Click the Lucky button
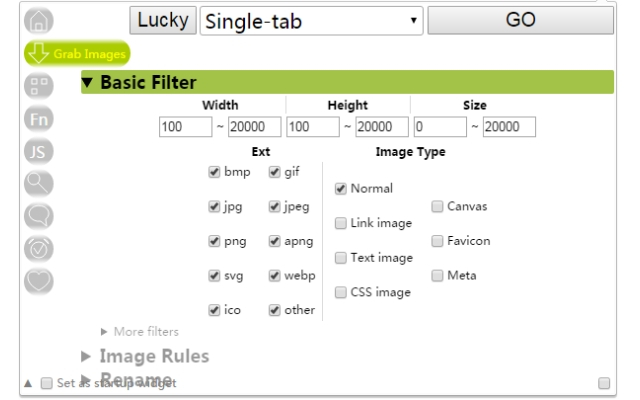Viewport: 640px width, 400px height. click(163, 20)
